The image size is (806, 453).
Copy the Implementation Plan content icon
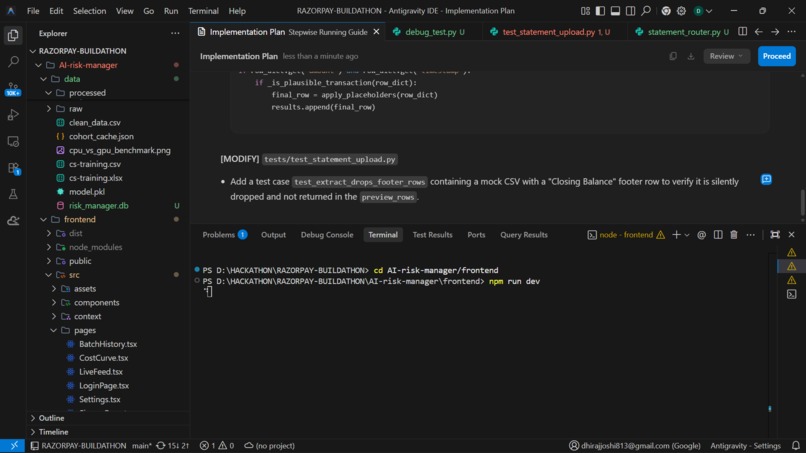[673, 56]
